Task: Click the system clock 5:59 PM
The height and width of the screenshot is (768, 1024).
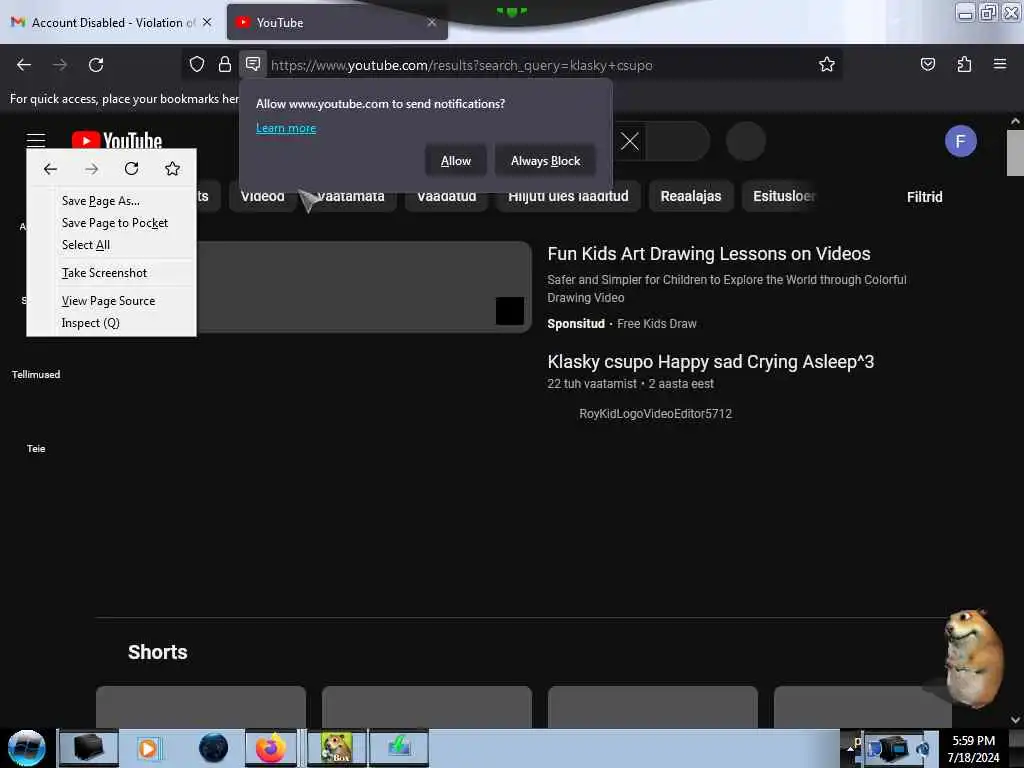Action: pyautogui.click(x=973, y=741)
